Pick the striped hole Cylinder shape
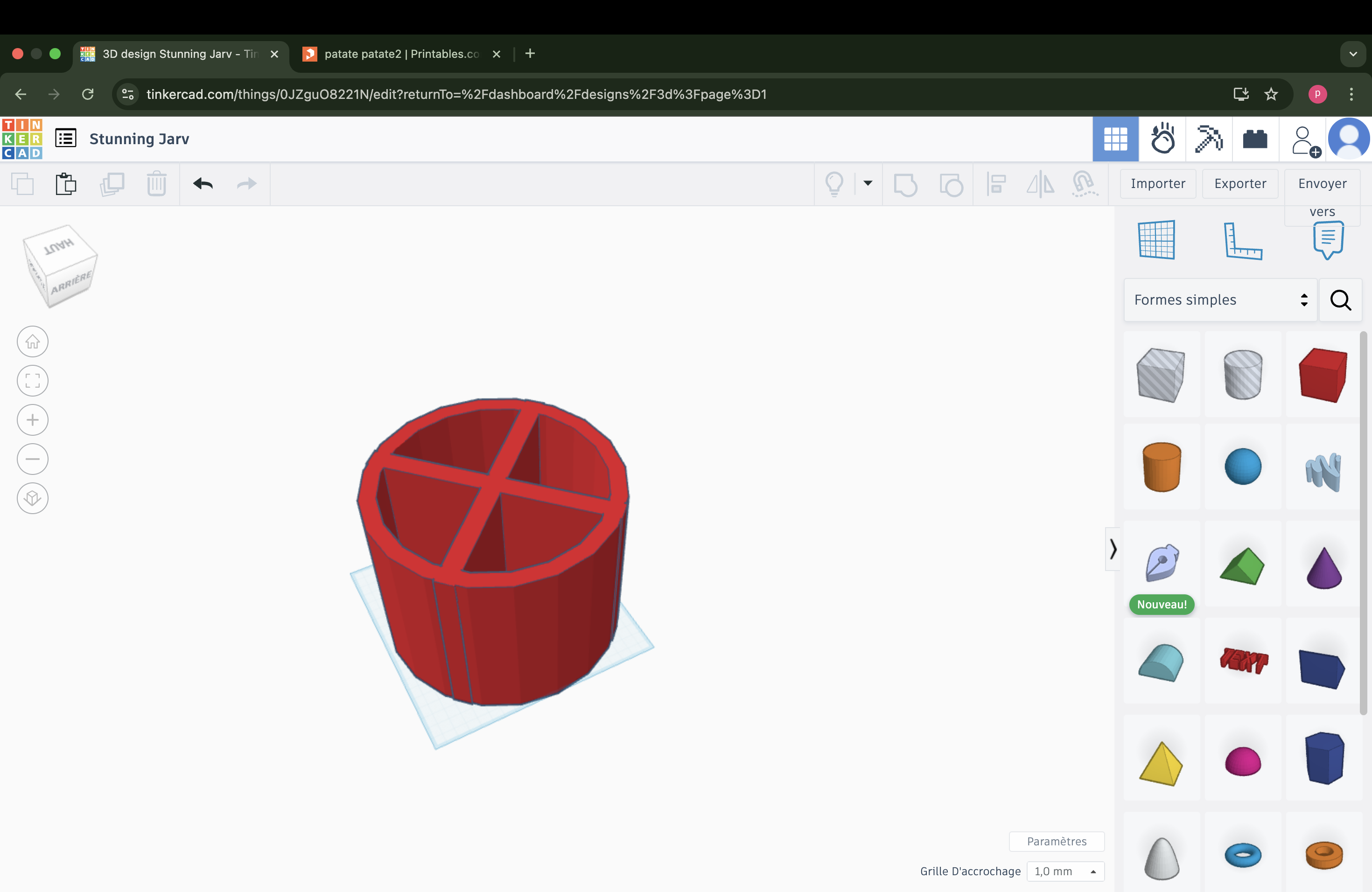Image resolution: width=1372 pixels, height=892 pixels. click(1242, 375)
